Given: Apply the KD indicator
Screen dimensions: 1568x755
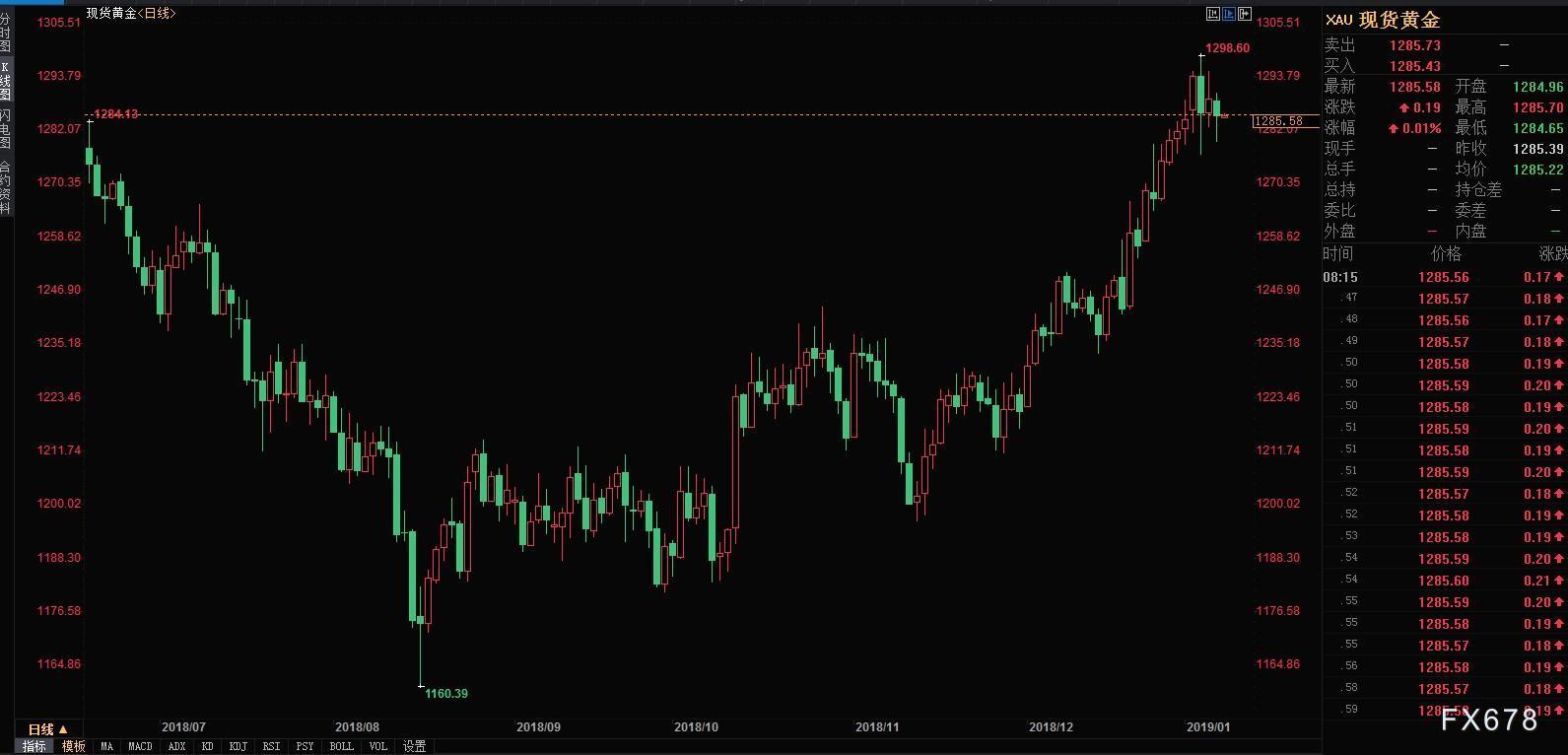Looking at the screenshot, I should point(208,746).
